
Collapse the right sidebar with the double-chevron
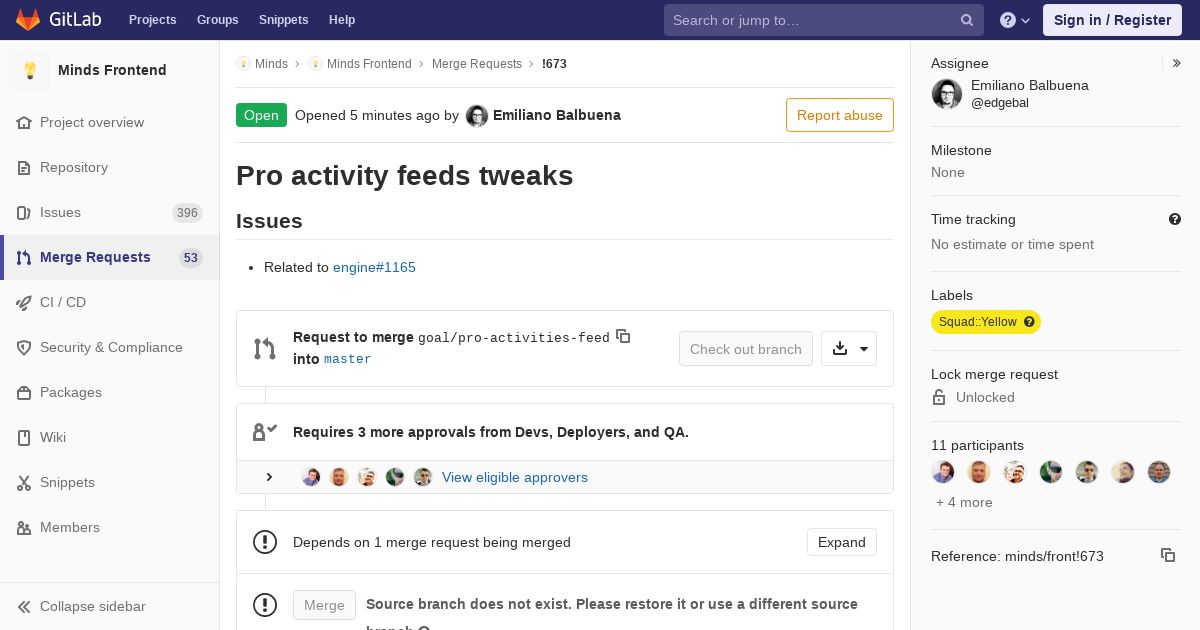coord(1177,63)
